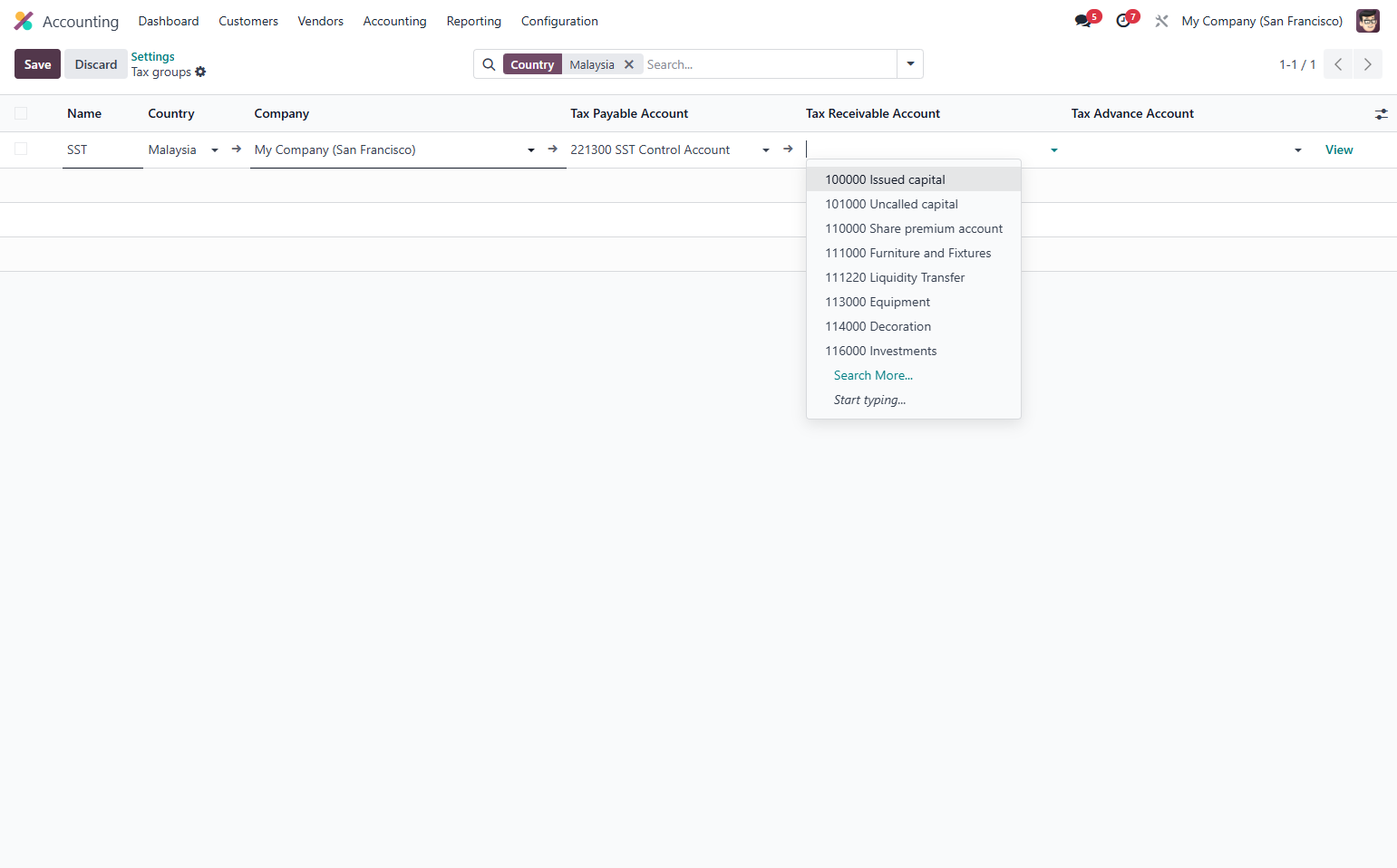Viewport: 1397px width, 868px height.
Task: Select 100000 Issued capital account
Action: [914, 179]
